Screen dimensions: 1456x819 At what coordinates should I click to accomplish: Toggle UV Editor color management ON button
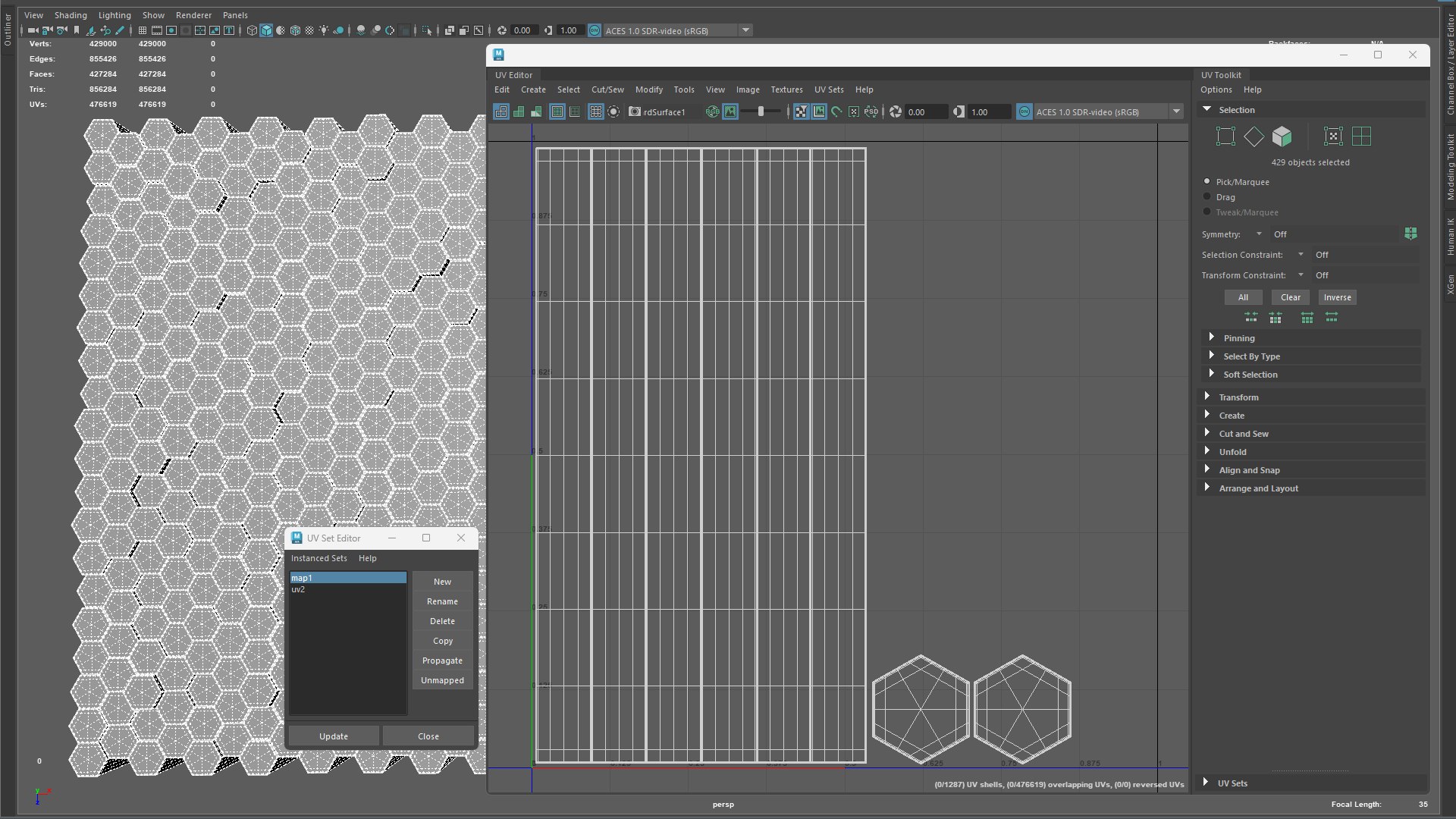(x=1025, y=111)
